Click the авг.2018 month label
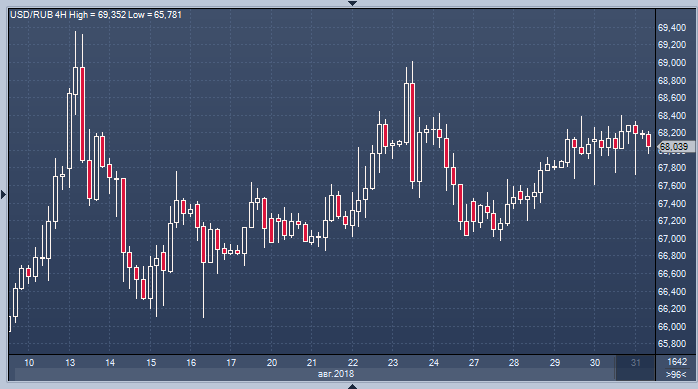Image resolution: width=698 pixels, height=389 pixels. 336,374
